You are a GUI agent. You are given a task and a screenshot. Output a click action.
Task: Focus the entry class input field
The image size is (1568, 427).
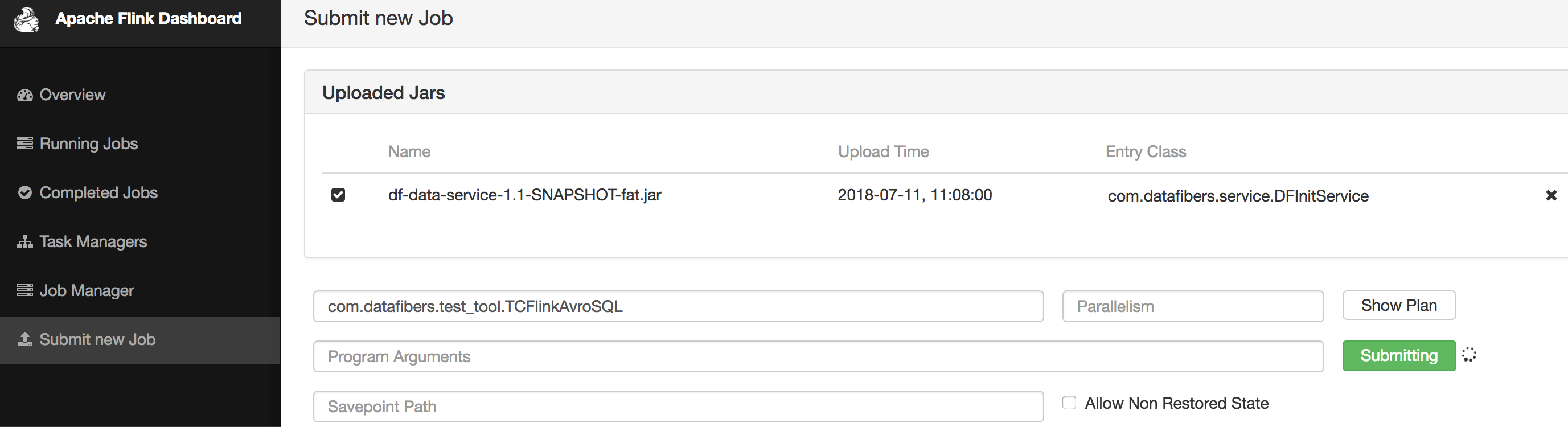tap(678, 306)
